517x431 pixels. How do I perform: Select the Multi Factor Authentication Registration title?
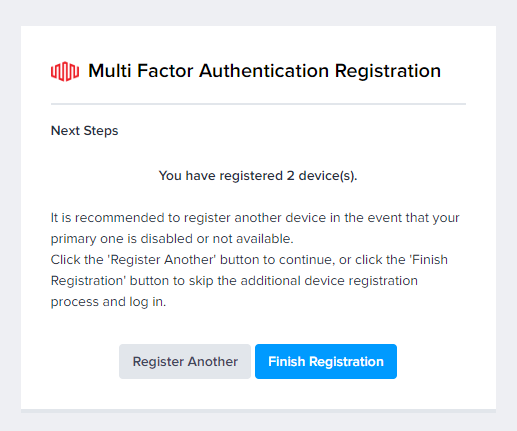pos(264,71)
